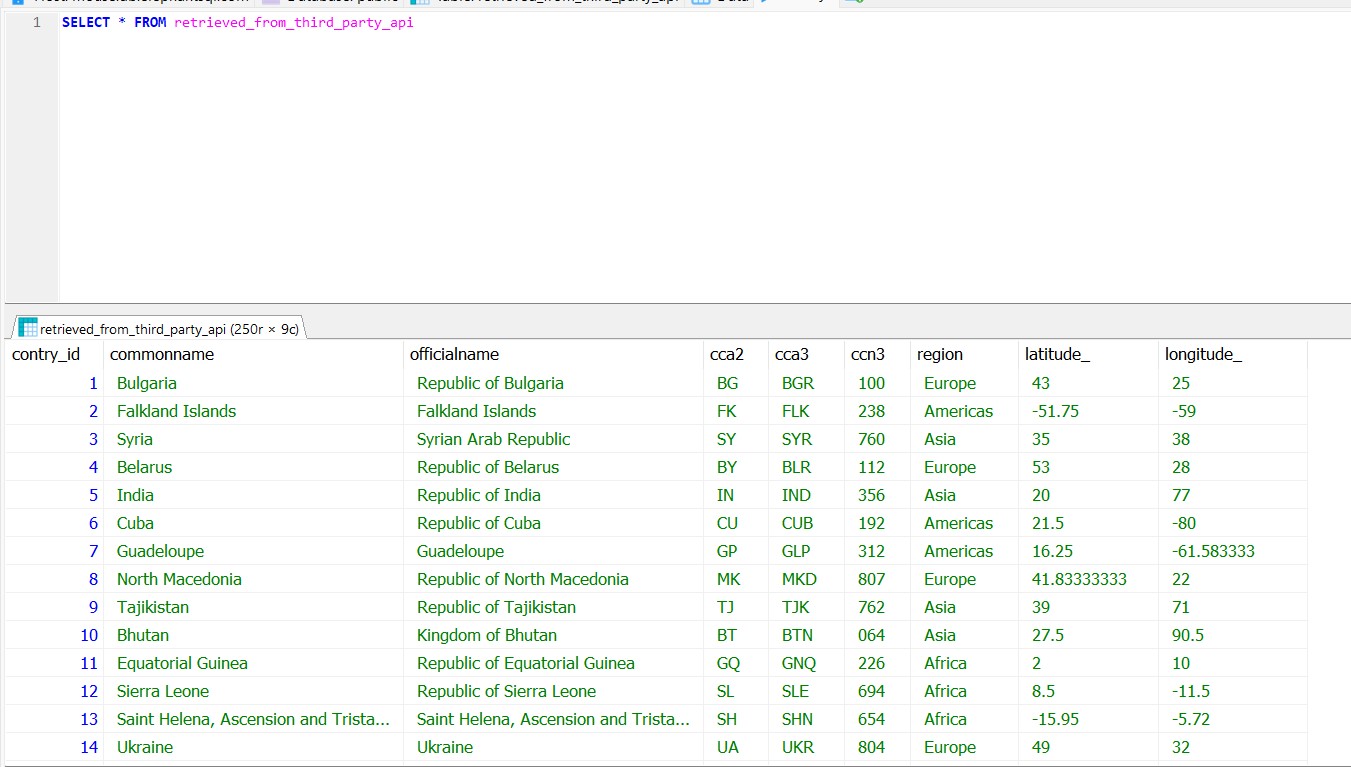
Task: Click the table grid icon on result tab
Action: 28,328
